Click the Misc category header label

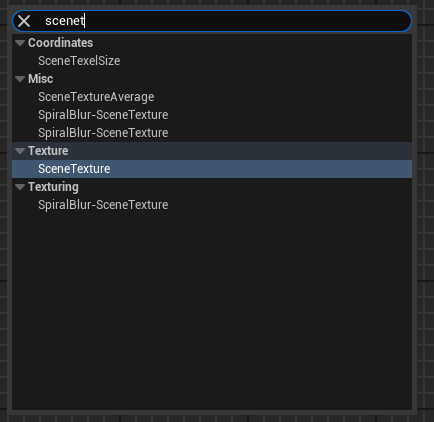pyautogui.click(x=41, y=79)
